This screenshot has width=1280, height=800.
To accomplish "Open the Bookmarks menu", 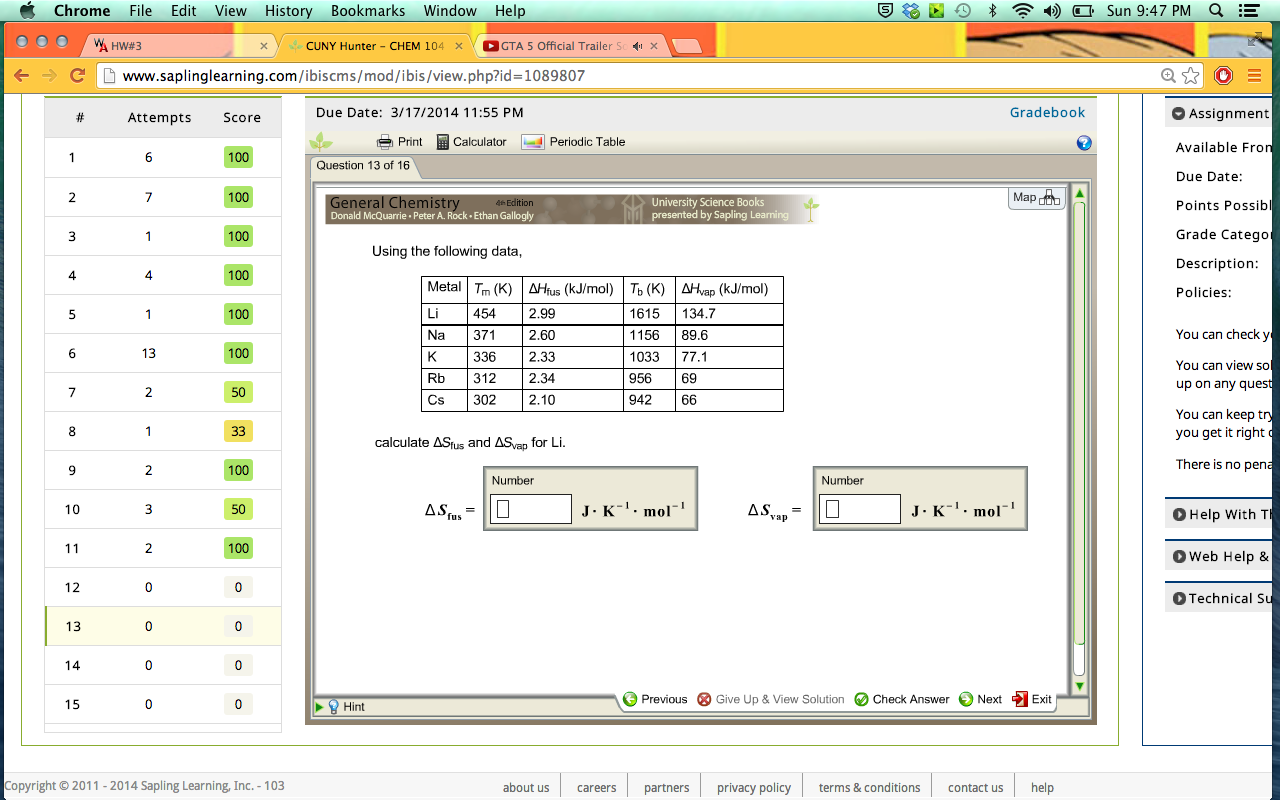I will click(x=368, y=11).
